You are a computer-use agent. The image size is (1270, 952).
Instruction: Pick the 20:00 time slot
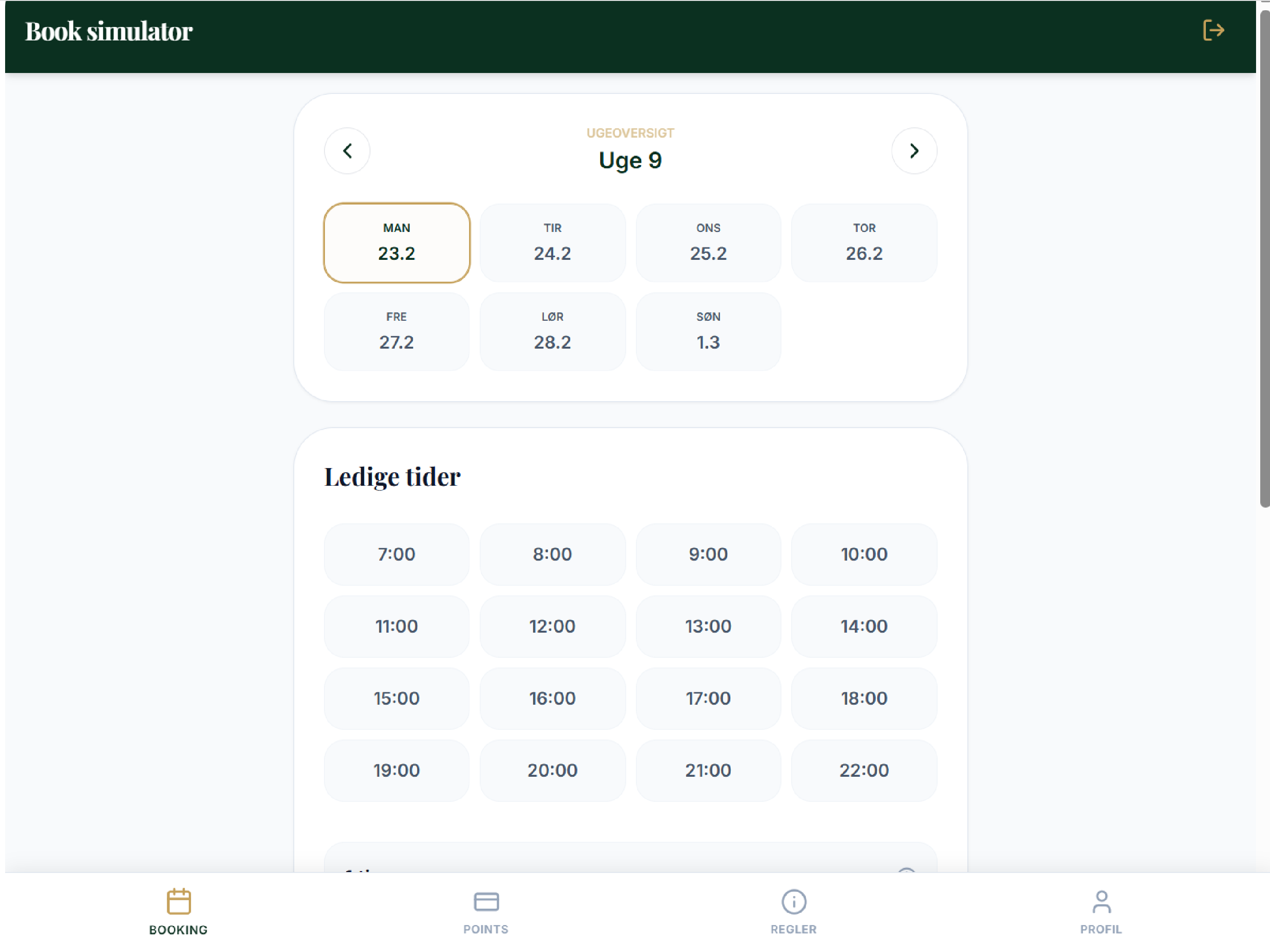pyautogui.click(x=552, y=771)
